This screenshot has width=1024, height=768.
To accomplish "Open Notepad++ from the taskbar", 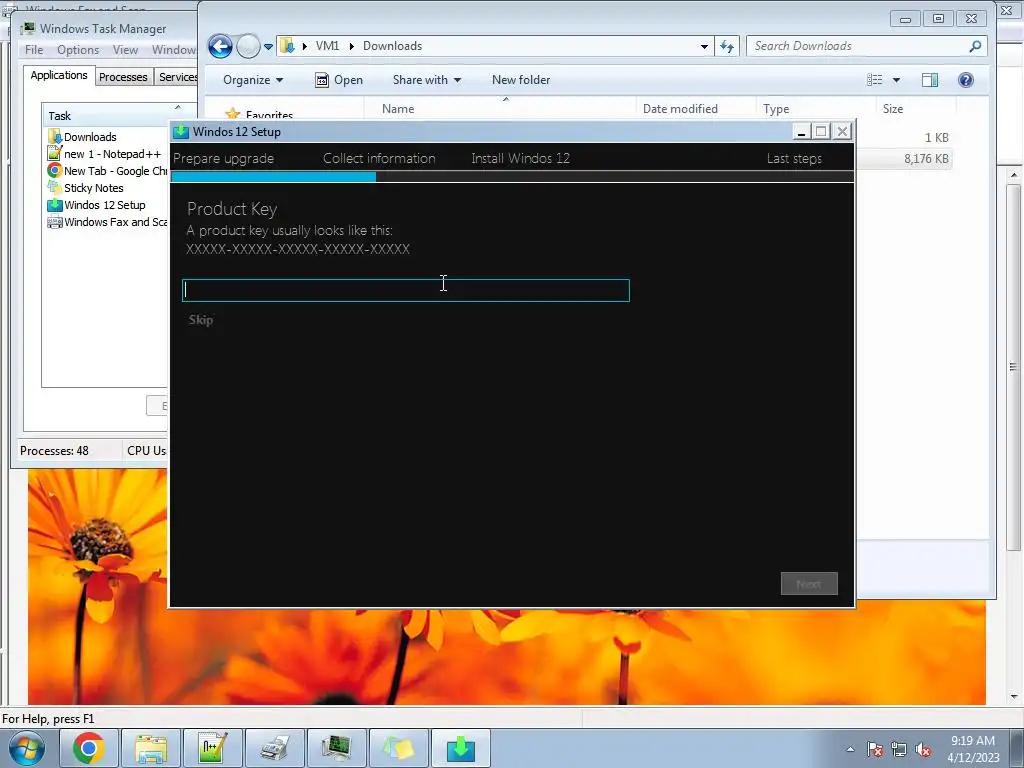I will point(213,748).
